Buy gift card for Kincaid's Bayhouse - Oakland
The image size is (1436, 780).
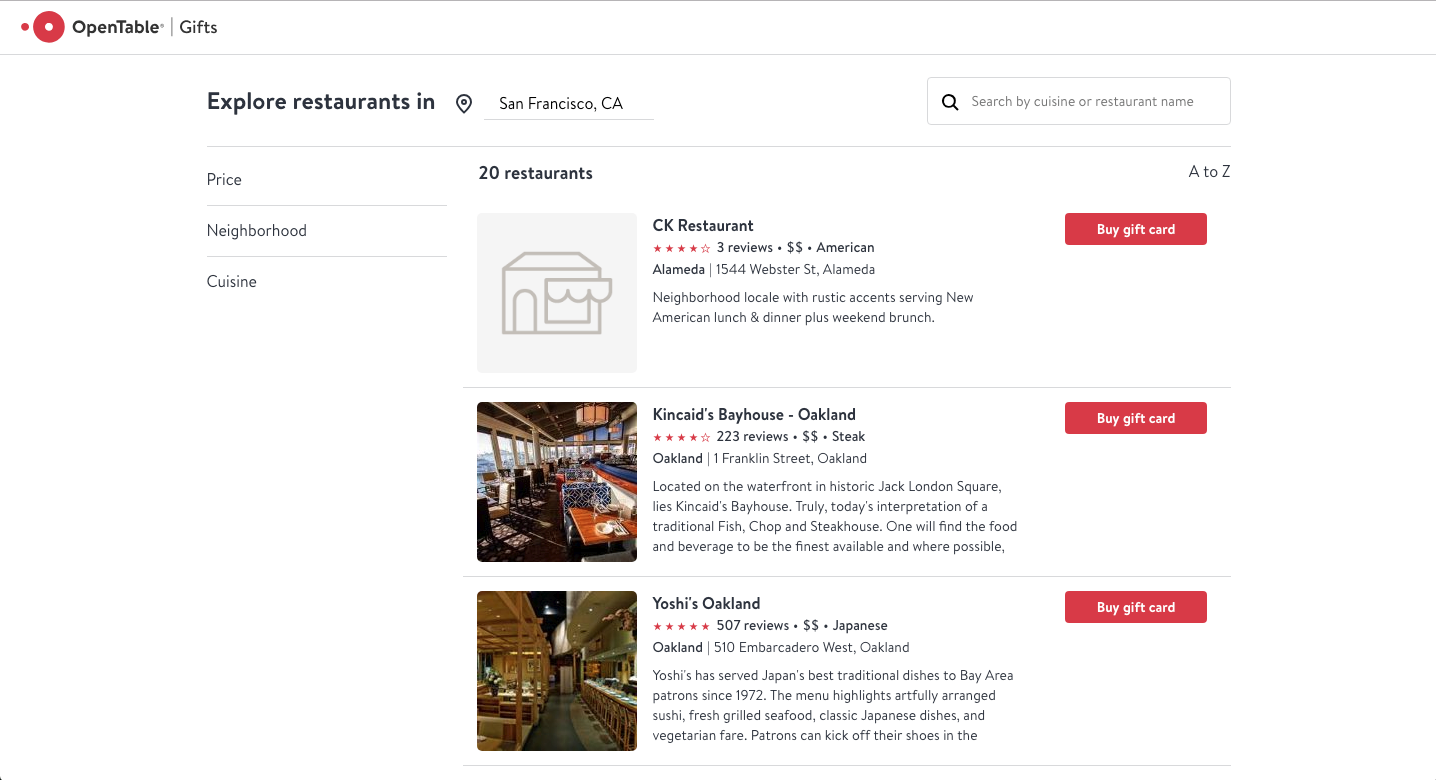pos(1136,418)
